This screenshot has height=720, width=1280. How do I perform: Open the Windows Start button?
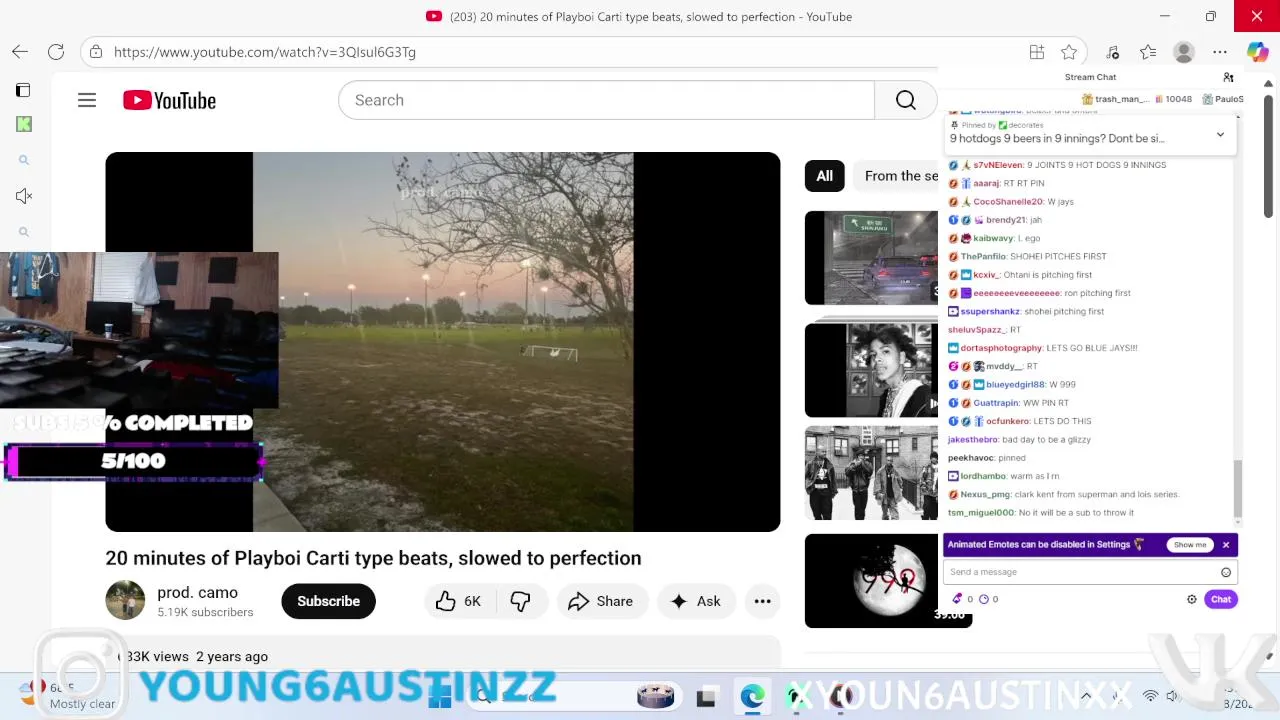[x=439, y=697]
